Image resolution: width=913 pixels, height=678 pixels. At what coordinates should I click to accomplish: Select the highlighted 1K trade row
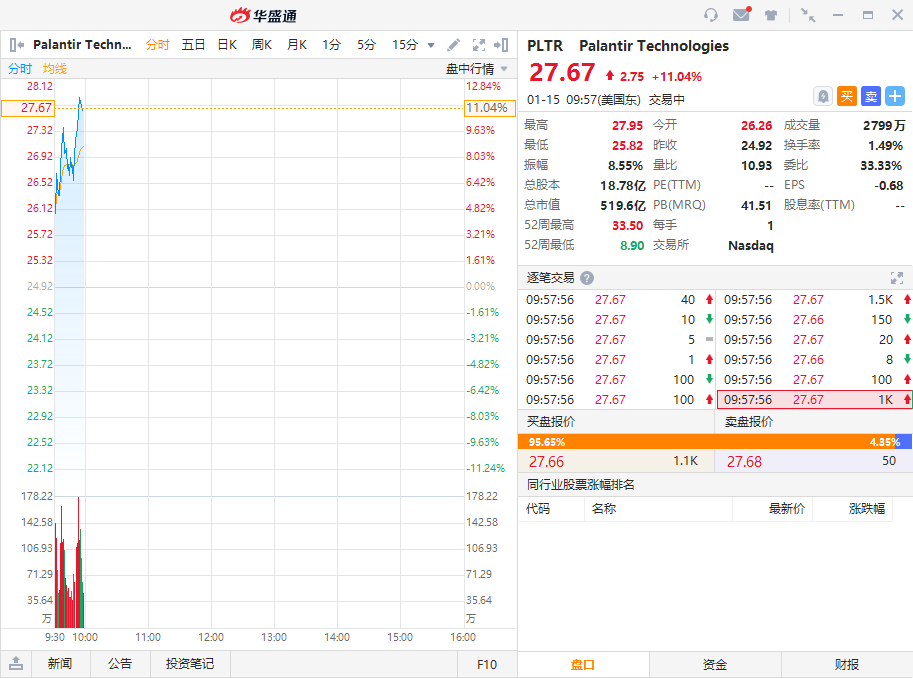coord(815,399)
